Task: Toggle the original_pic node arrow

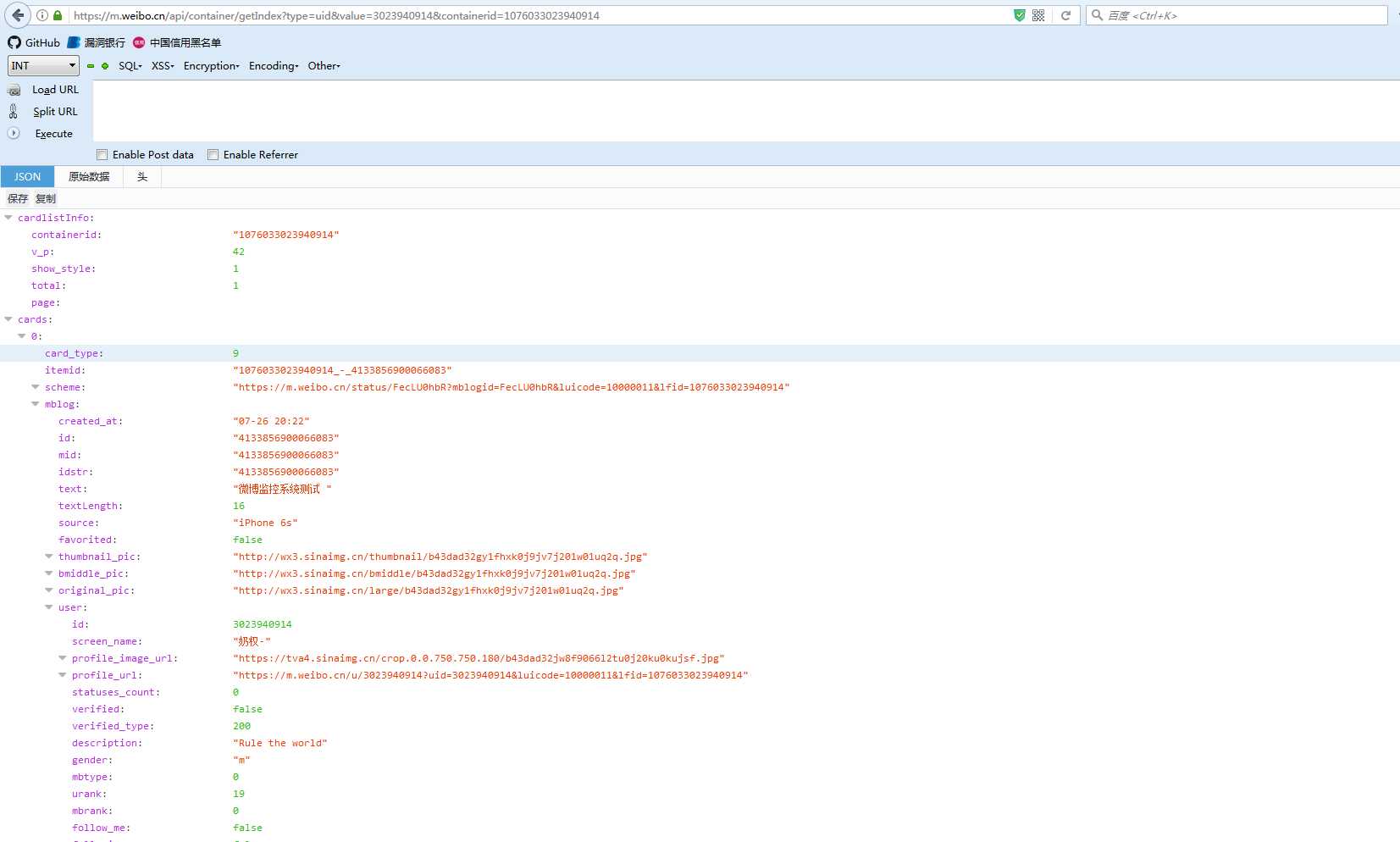Action: [x=49, y=590]
